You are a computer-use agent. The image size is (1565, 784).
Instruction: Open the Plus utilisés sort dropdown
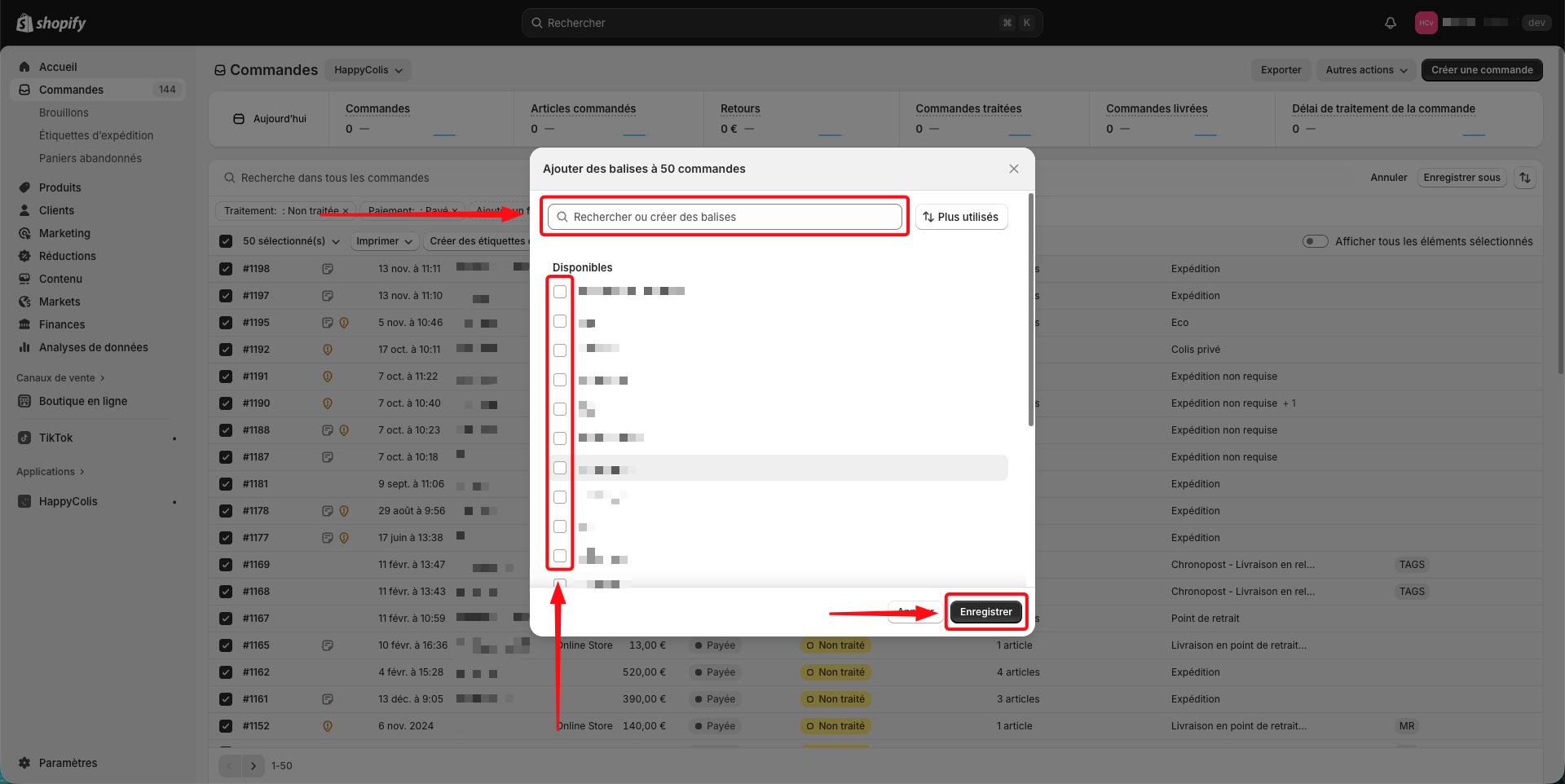tap(961, 217)
